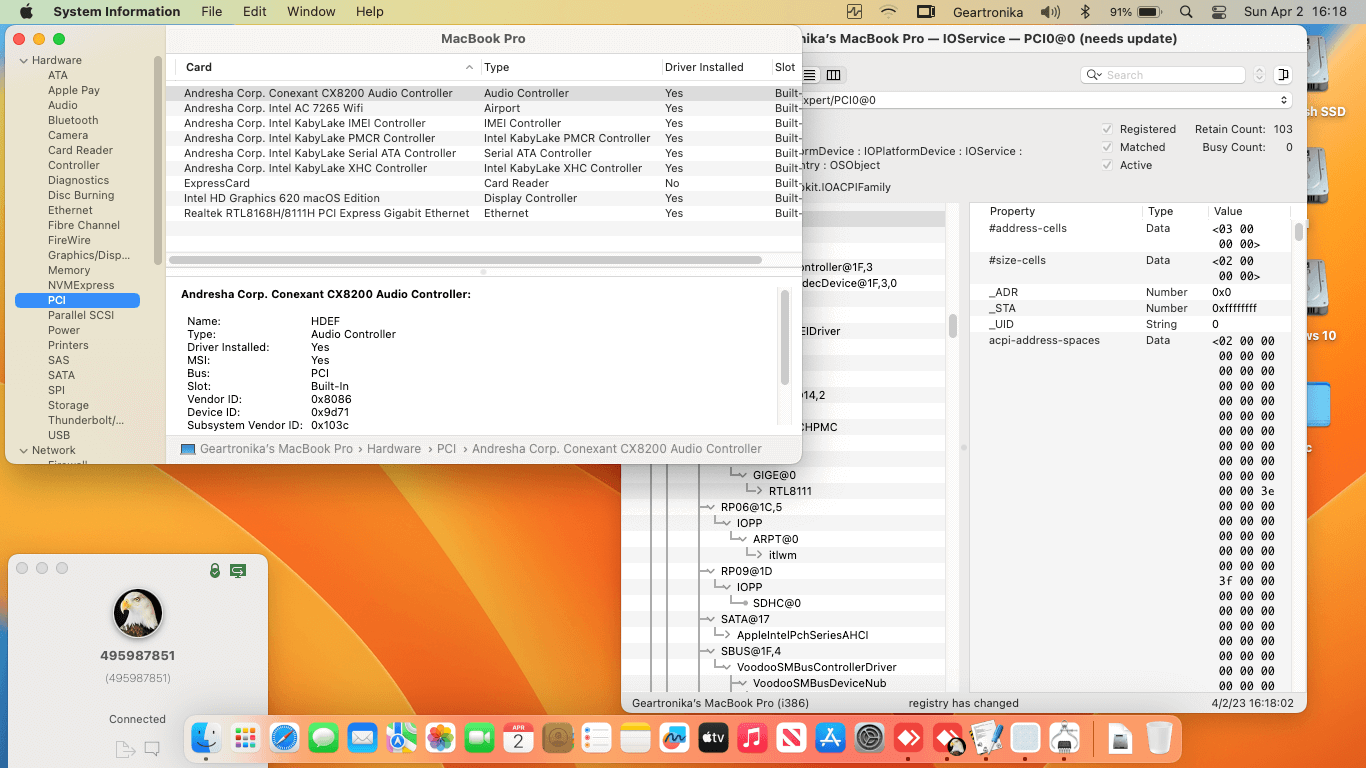The image size is (1366, 768).
Task: Expand the AppleIntelPchSeriesAHCI node
Action: (x=726, y=636)
